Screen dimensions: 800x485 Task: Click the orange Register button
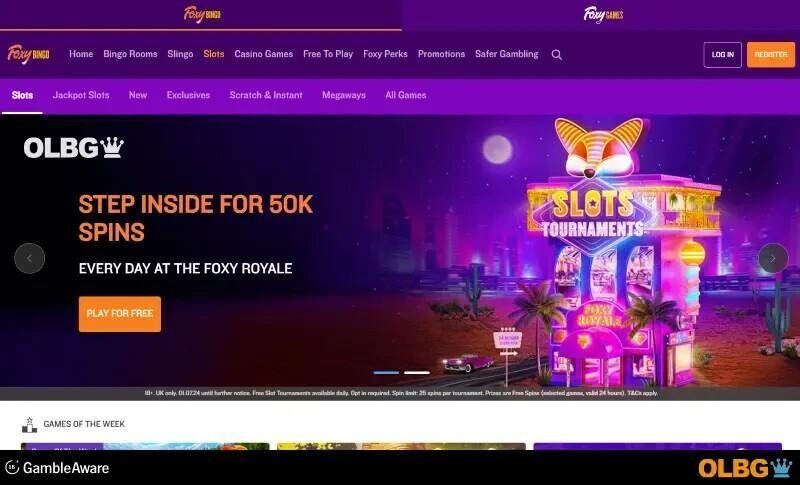(771, 55)
